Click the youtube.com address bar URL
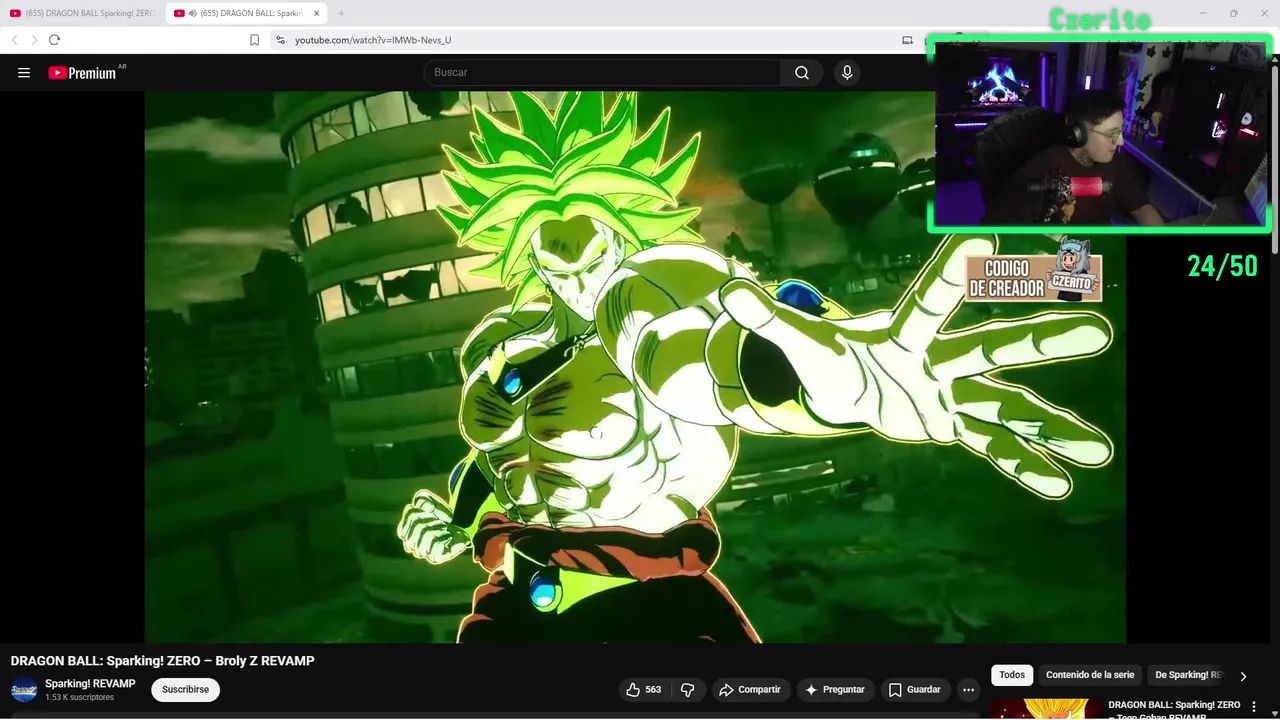1280x720 pixels. [373, 40]
